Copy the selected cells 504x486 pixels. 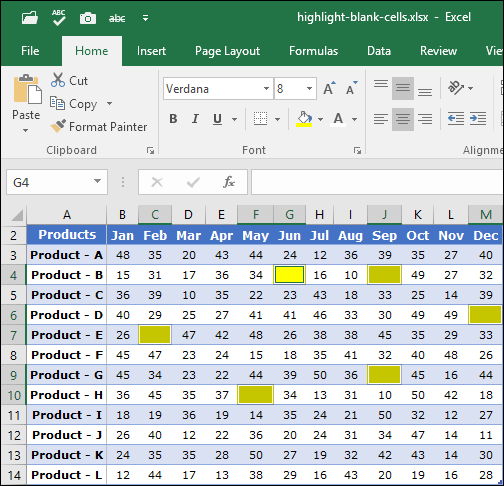(x=74, y=104)
